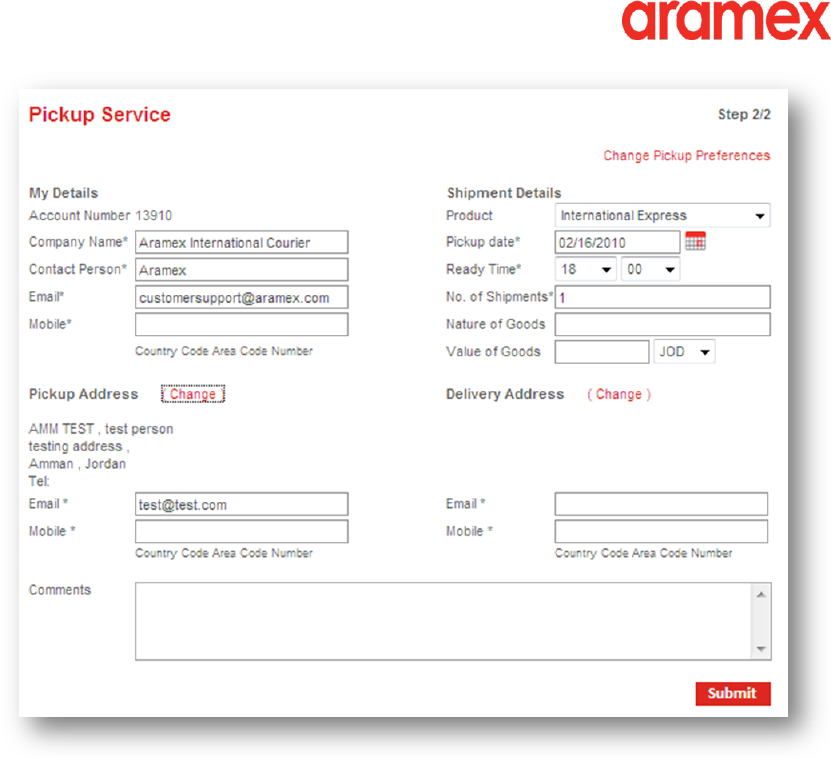Image resolution: width=831 pixels, height=758 pixels.
Task: Click the Change Pickup Preferences link
Action: (x=686, y=156)
